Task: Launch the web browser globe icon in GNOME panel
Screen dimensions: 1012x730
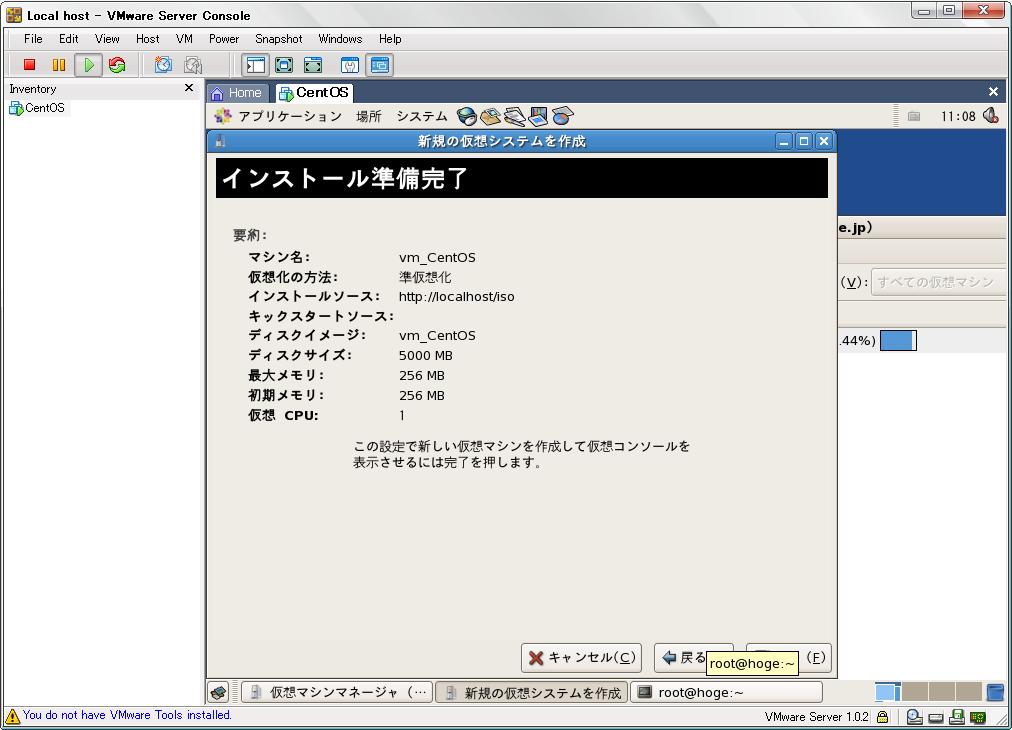Action: click(467, 116)
